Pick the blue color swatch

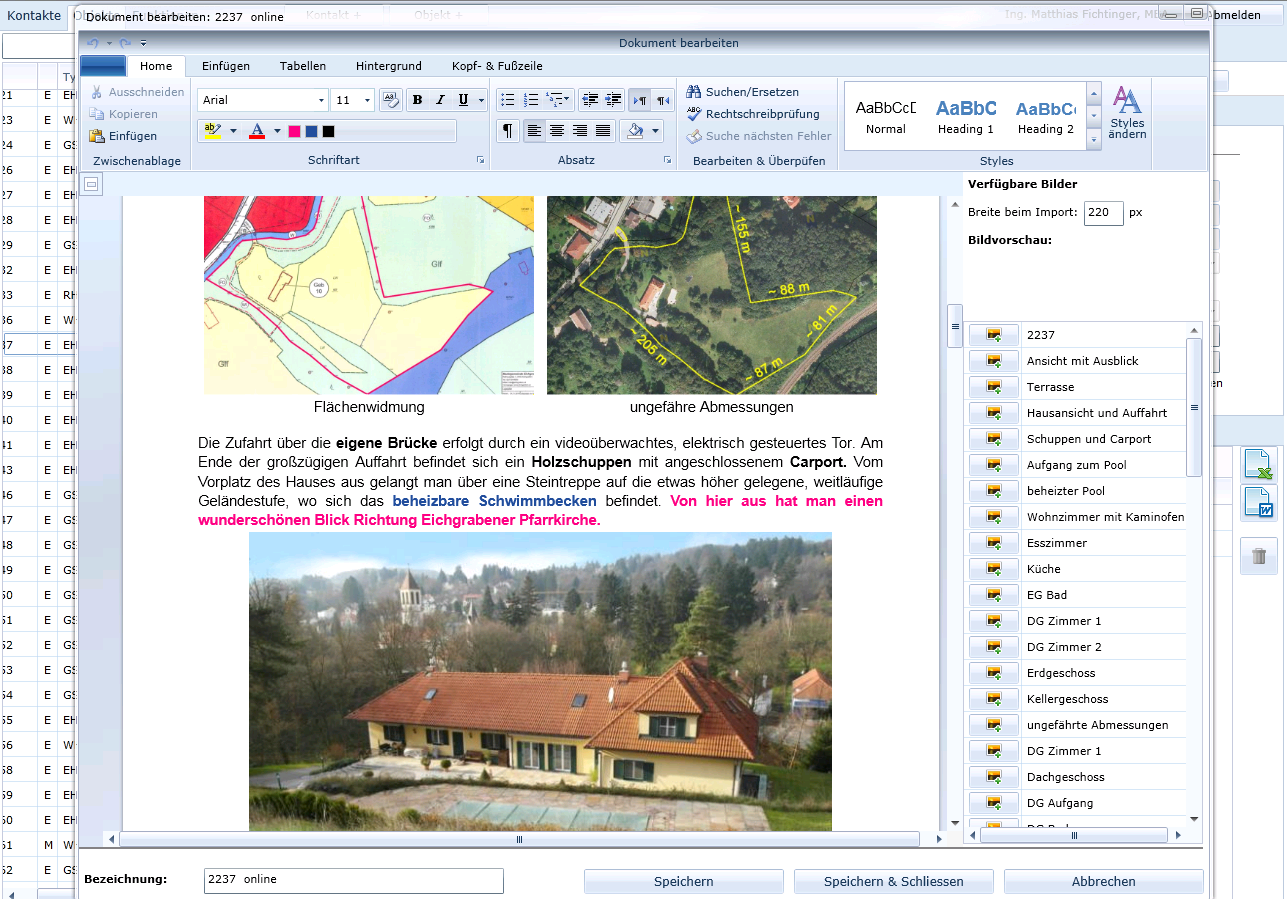311,131
